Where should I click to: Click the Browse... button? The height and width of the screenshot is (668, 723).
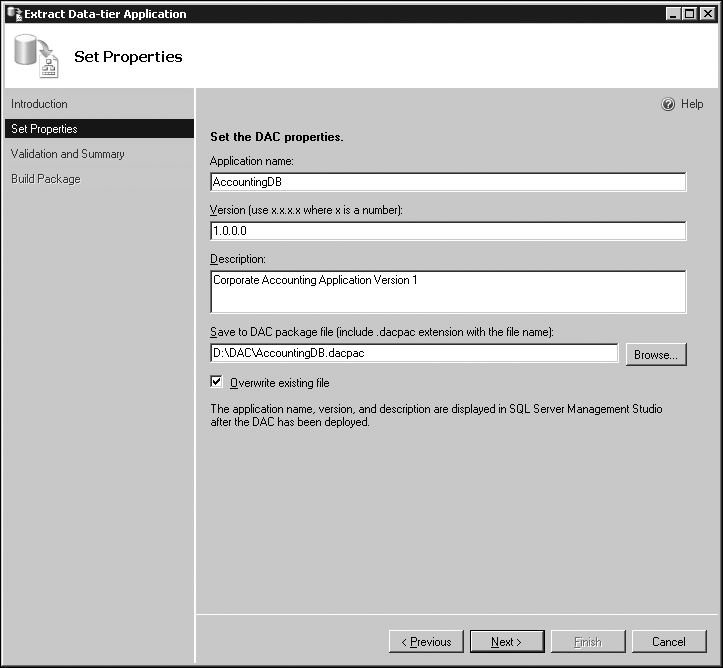(656, 355)
